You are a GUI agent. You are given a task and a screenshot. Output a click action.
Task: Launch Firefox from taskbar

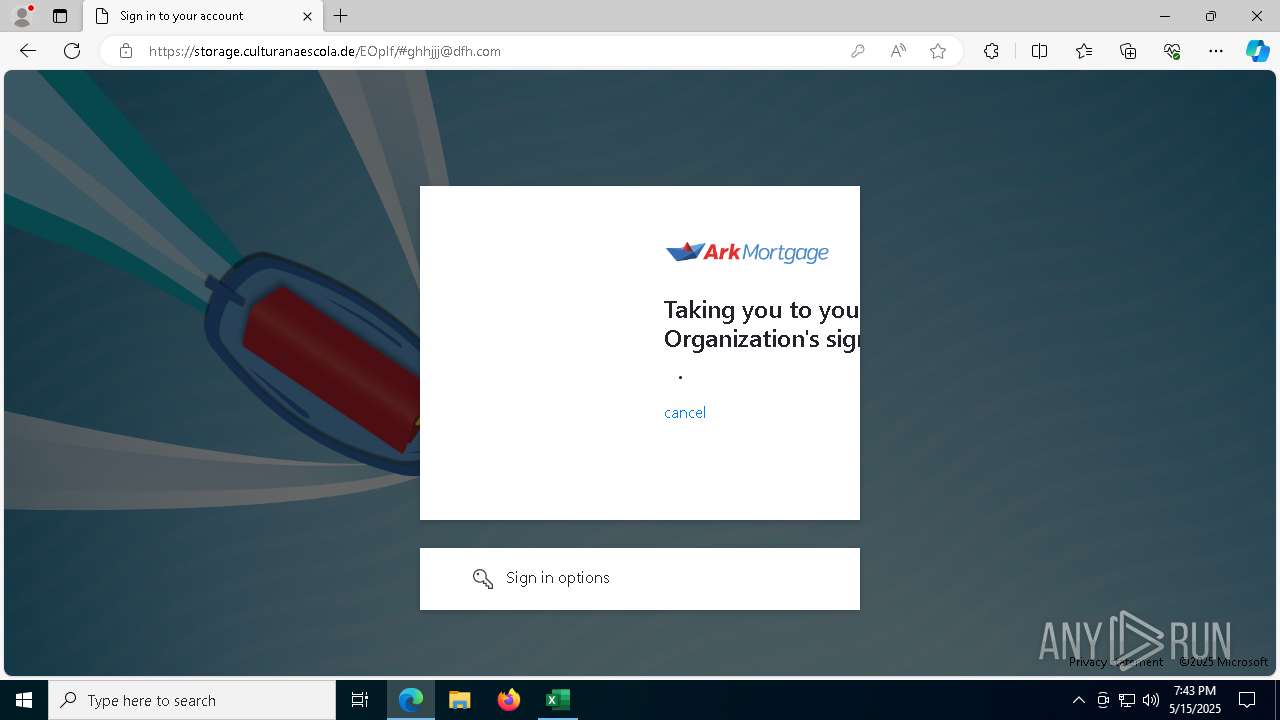[509, 700]
